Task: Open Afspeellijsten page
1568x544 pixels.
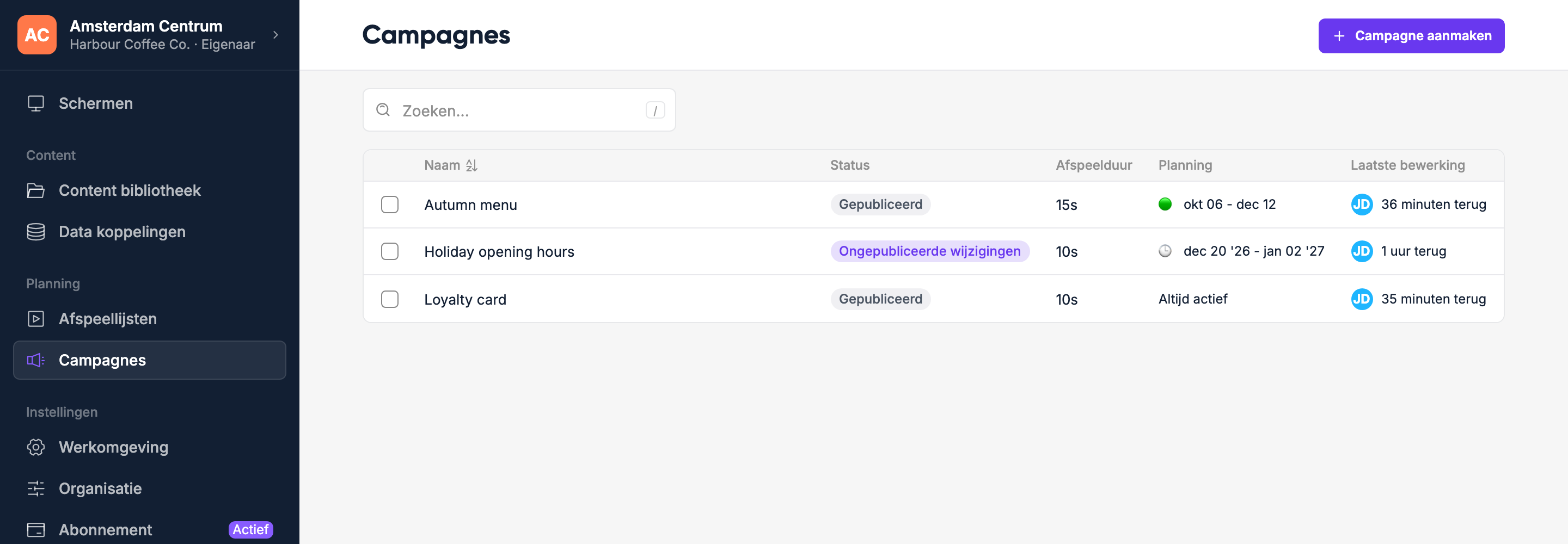Action: click(150, 319)
